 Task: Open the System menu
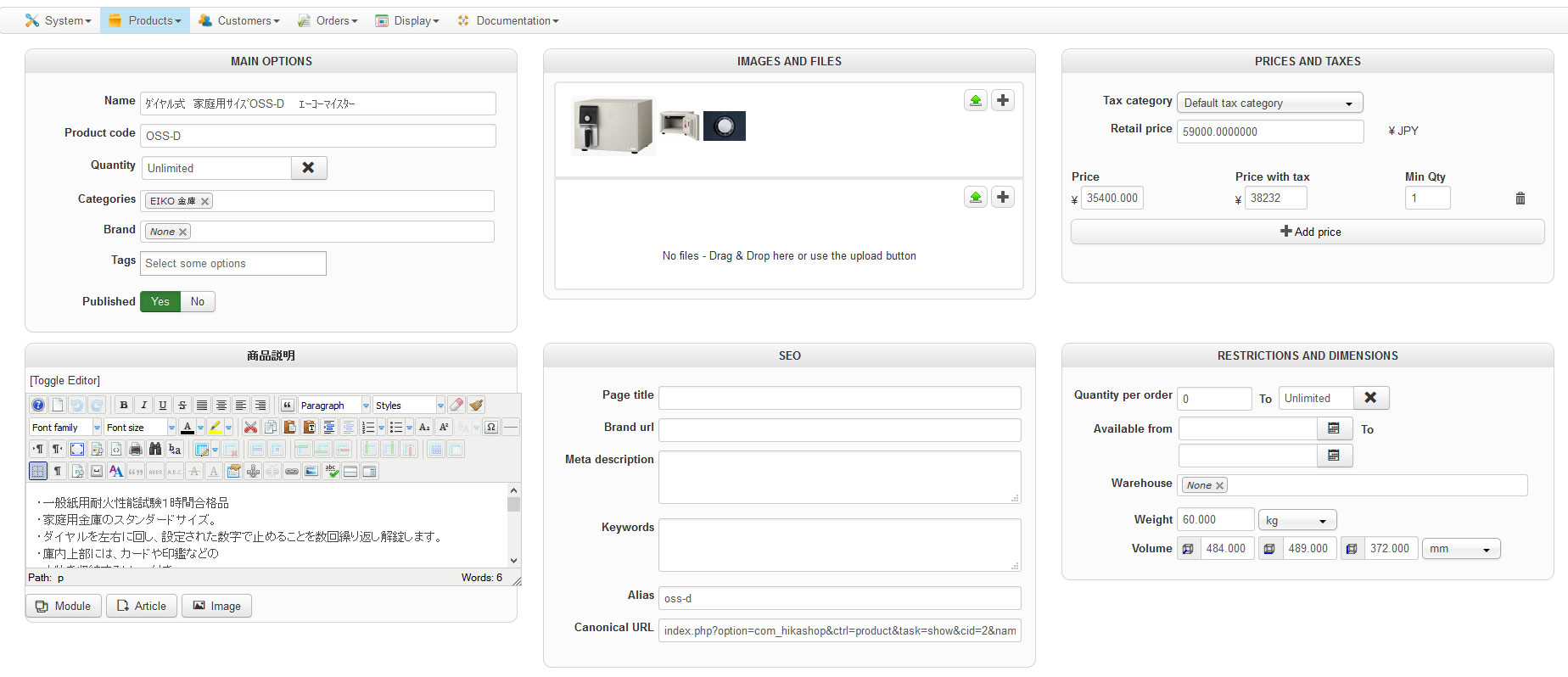58,21
